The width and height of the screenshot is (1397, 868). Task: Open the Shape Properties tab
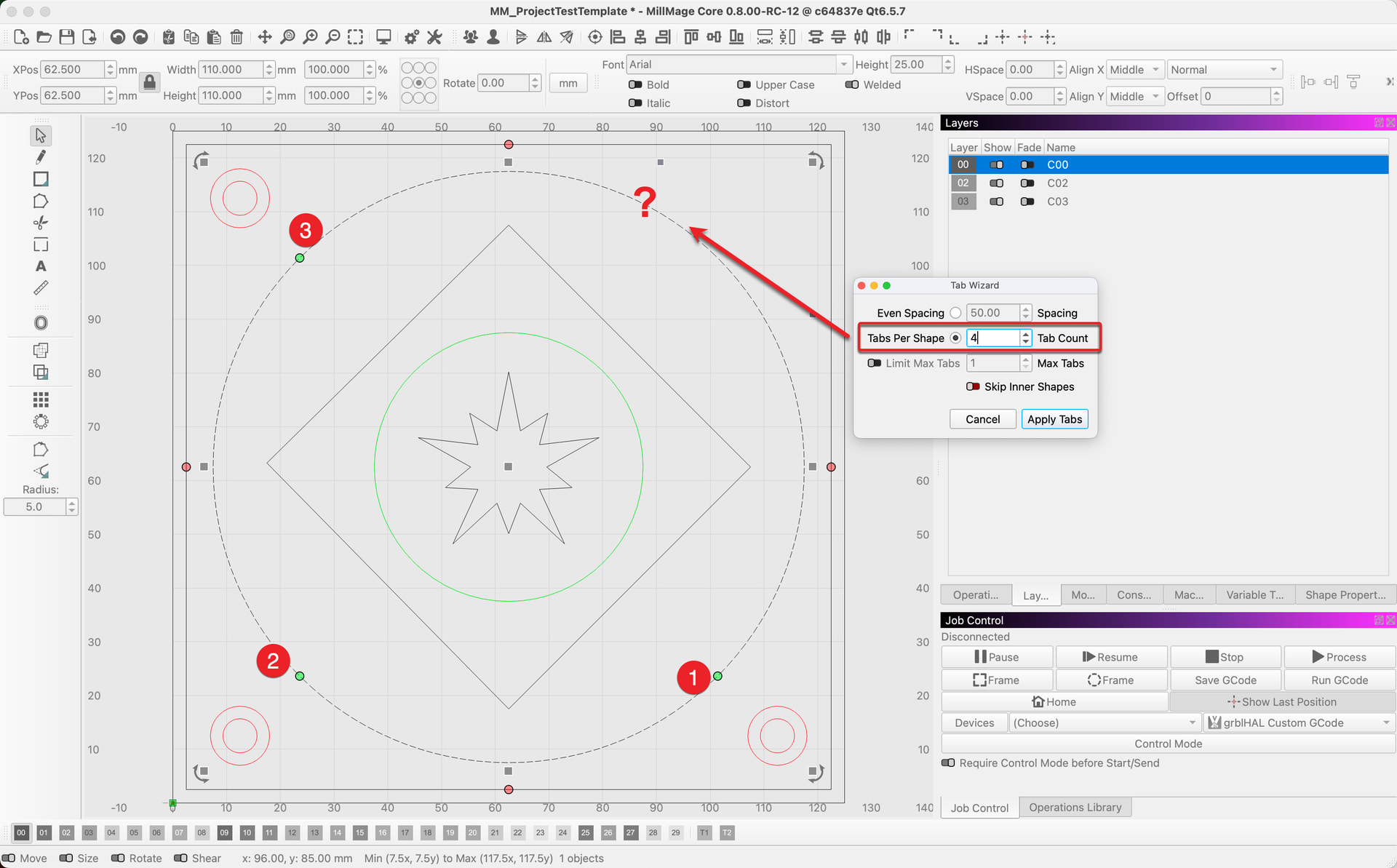click(x=1345, y=594)
